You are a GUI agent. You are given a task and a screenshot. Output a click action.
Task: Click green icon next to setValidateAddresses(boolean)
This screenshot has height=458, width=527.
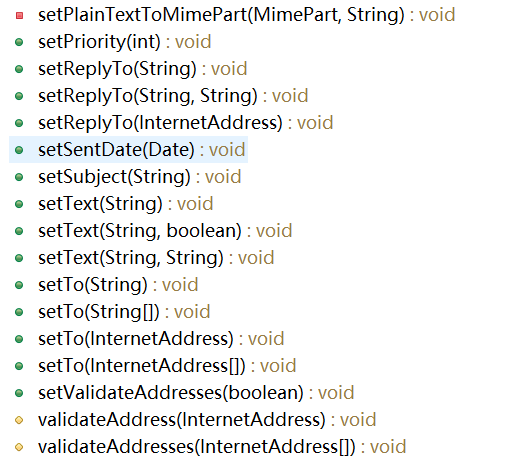point(19,393)
